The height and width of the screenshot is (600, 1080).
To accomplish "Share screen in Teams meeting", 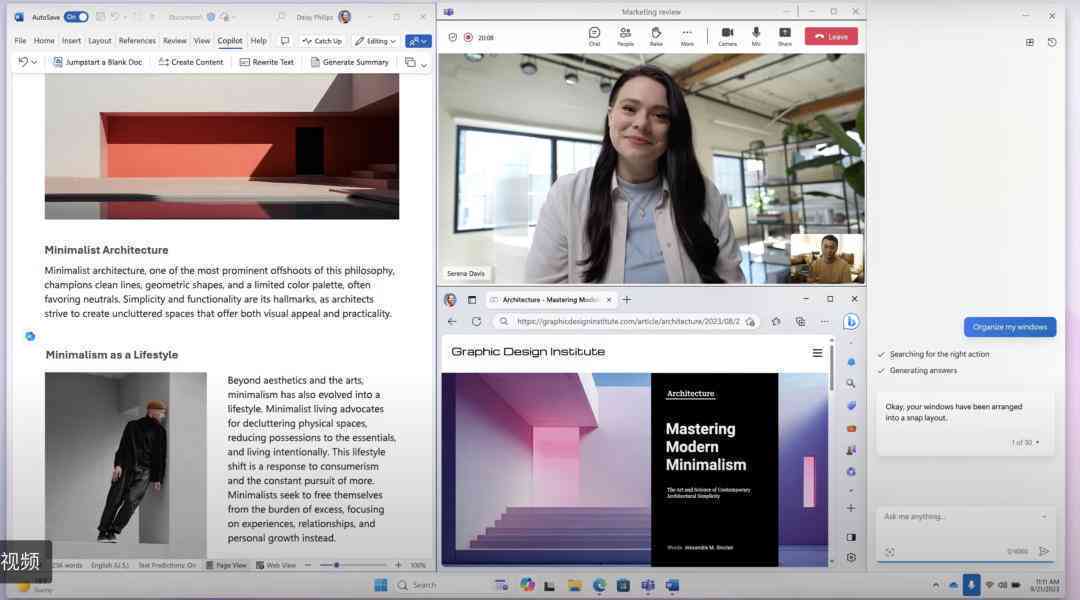I will (785, 37).
